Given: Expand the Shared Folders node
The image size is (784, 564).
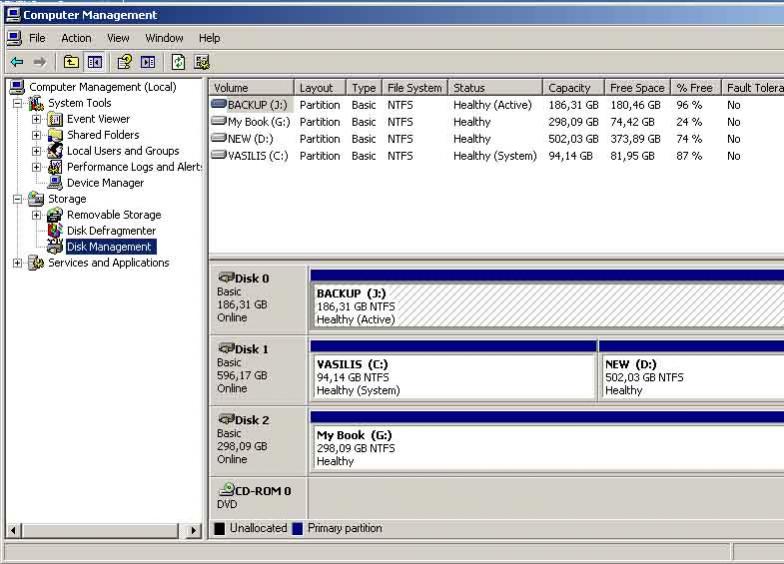Looking at the screenshot, I should click(36, 136).
